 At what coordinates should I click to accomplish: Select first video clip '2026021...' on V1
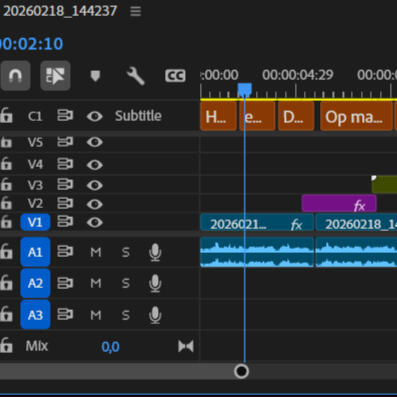click(257, 223)
